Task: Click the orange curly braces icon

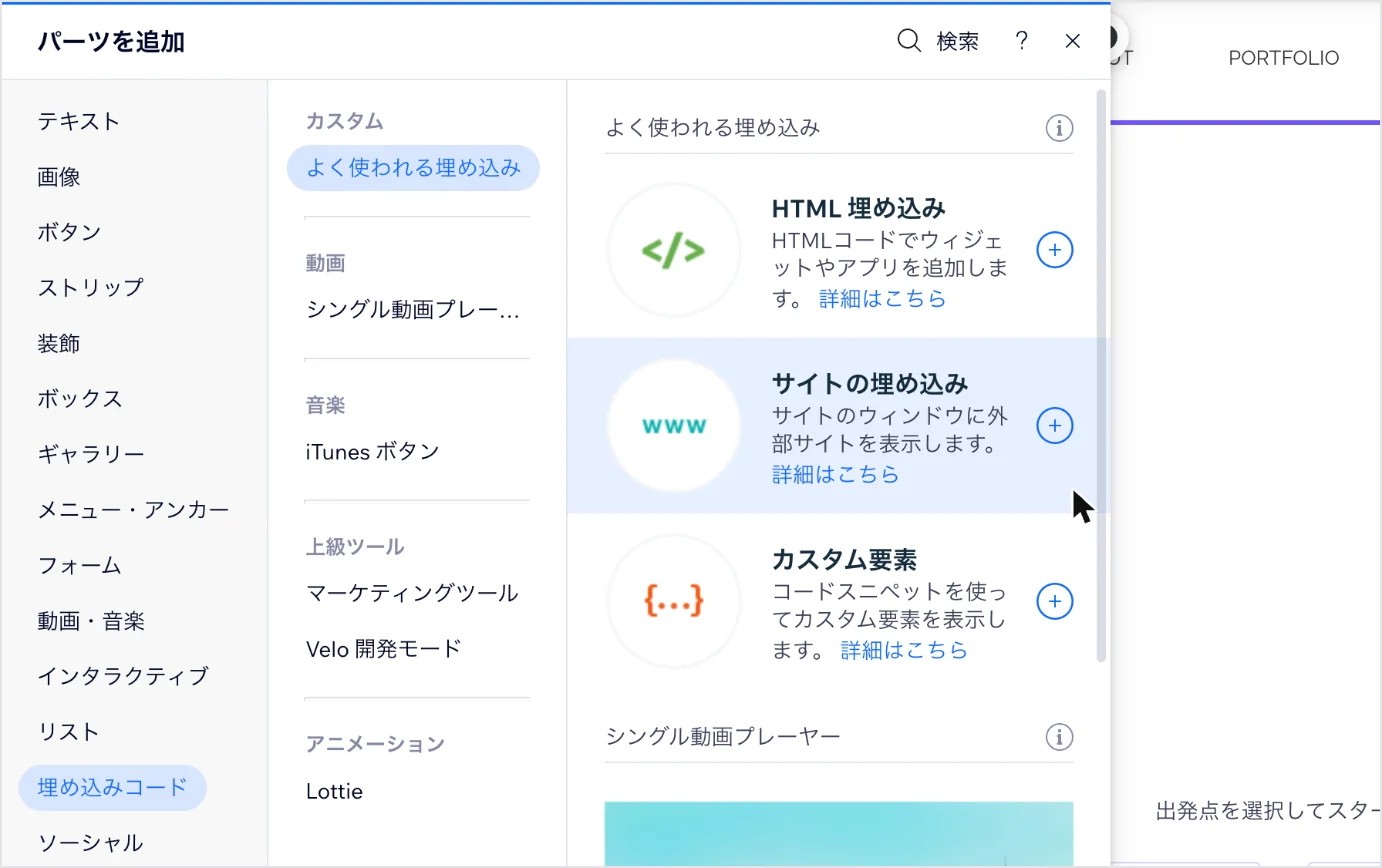Action: tap(674, 601)
